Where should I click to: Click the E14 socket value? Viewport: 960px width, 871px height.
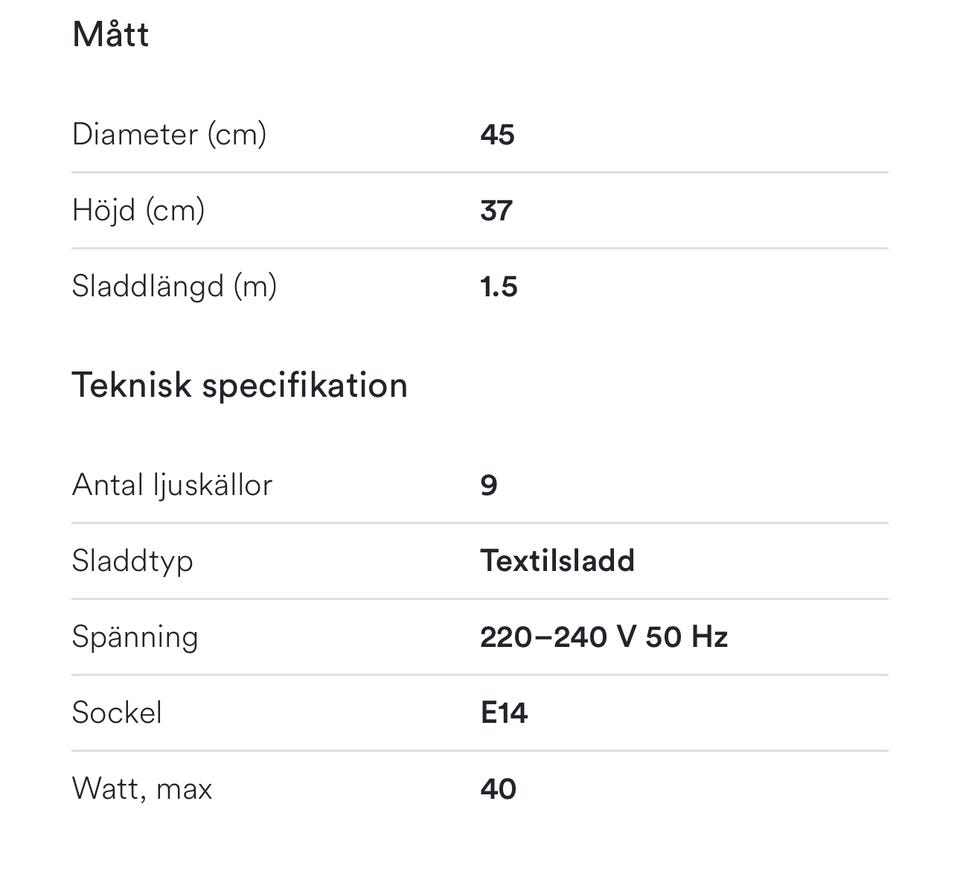click(x=503, y=713)
